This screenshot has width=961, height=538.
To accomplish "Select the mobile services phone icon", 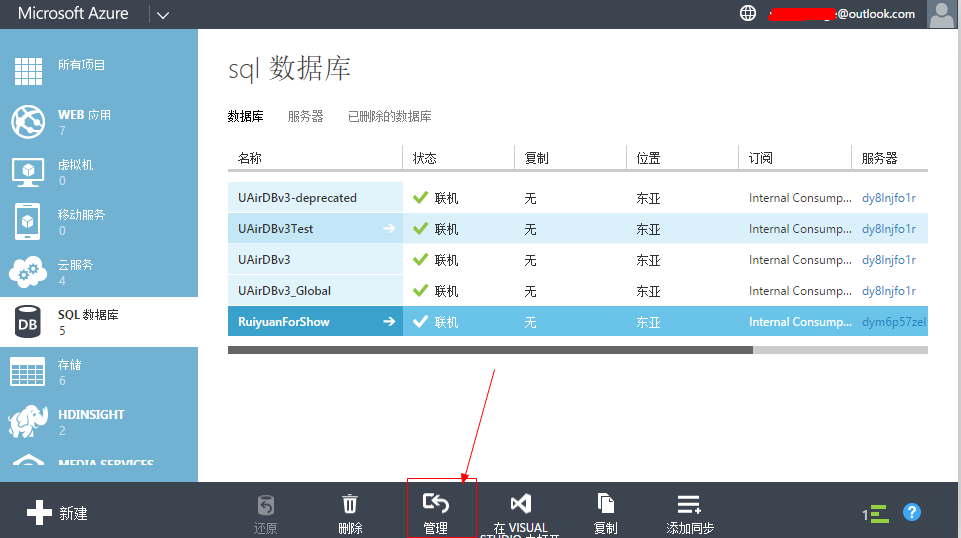I will (28, 221).
